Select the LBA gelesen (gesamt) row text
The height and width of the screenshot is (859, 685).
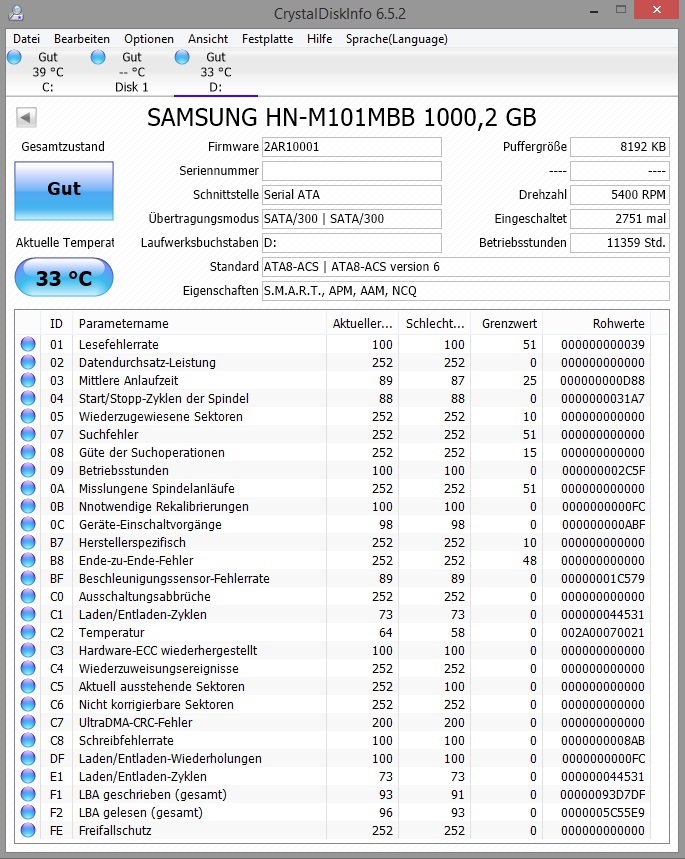[141, 812]
